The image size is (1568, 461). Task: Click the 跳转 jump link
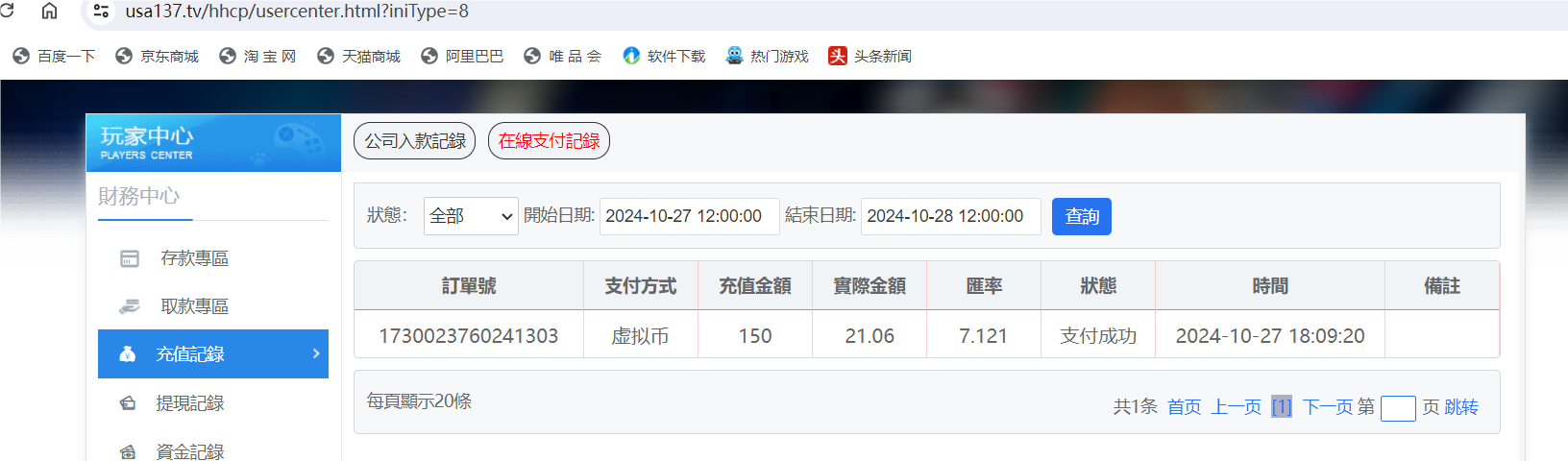coord(1461,407)
